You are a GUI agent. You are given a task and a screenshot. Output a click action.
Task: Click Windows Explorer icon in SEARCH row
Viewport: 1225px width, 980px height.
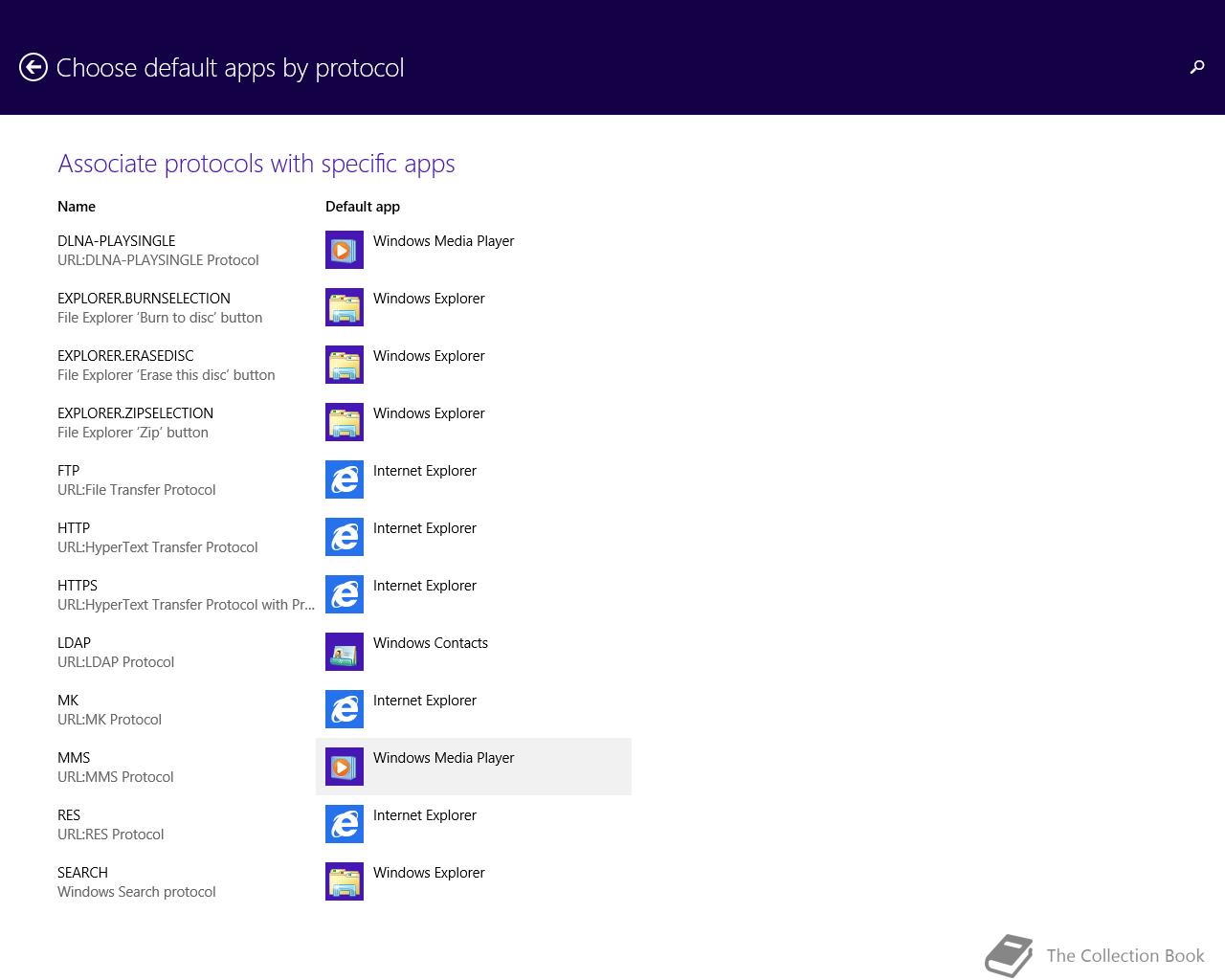pyautogui.click(x=345, y=881)
